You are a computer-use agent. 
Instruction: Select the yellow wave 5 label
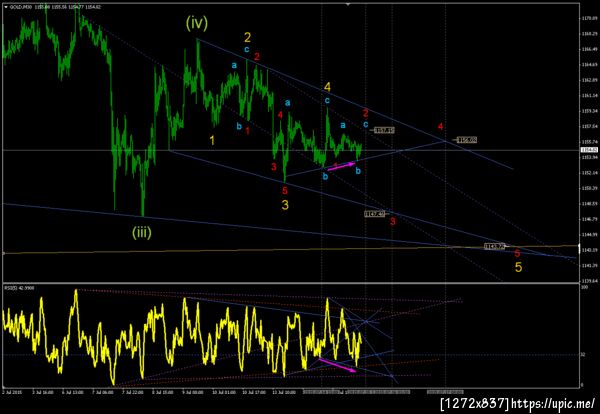point(518,267)
